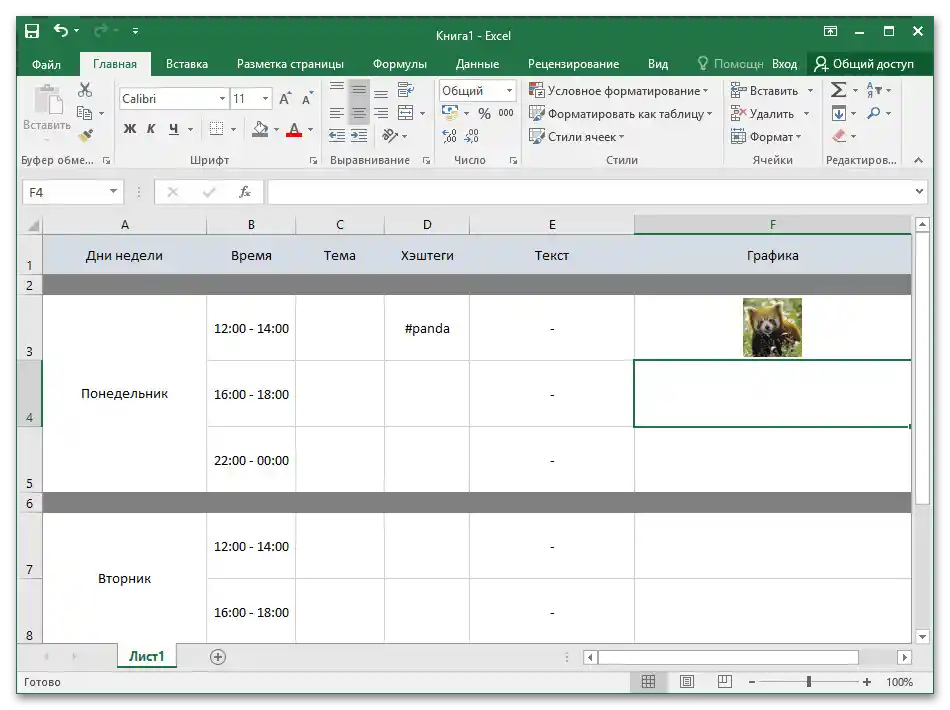Open the font size dropdown
The height and width of the screenshot is (710, 950).
[265, 99]
